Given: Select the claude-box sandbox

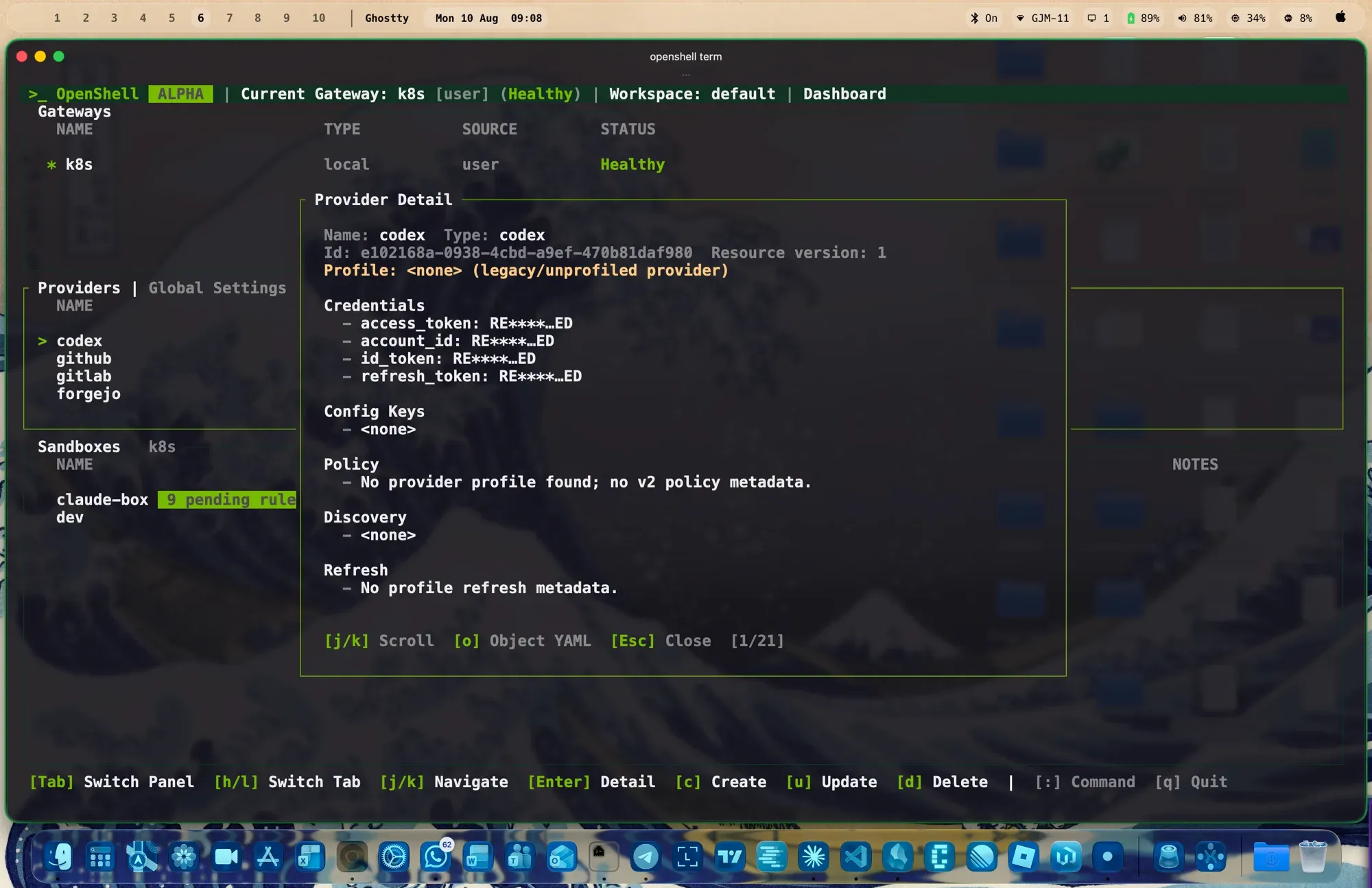Looking at the screenshot, I should 102,500.
